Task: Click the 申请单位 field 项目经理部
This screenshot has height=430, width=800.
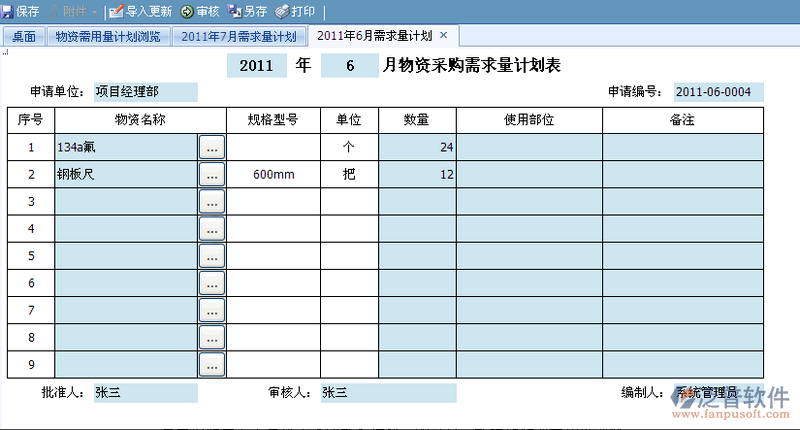Action: [145, 92]
